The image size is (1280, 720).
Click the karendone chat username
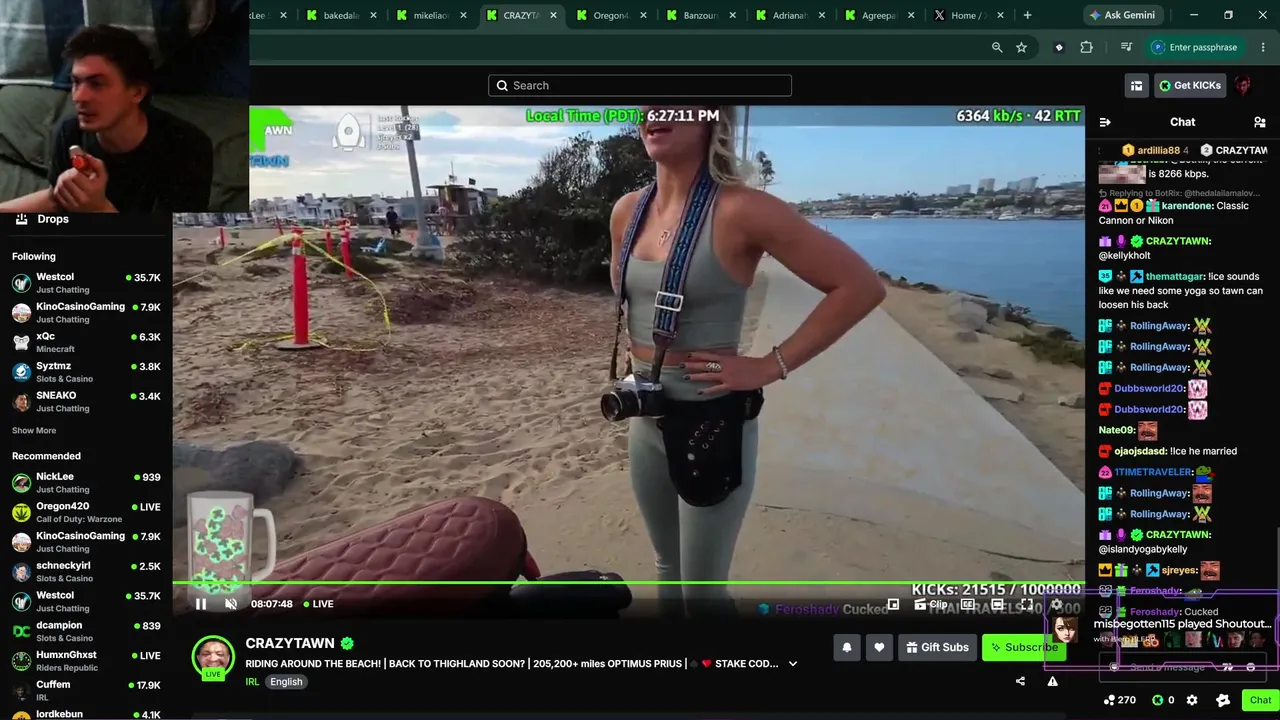click(x=1187, y=206)
